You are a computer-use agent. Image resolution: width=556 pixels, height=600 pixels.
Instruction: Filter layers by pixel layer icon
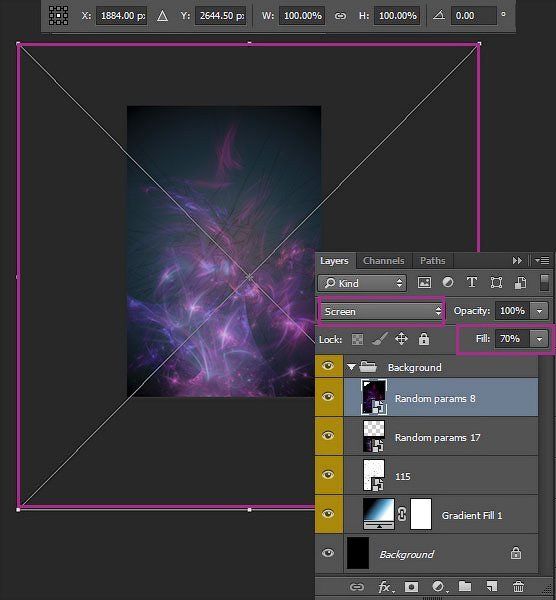[424, 283]
